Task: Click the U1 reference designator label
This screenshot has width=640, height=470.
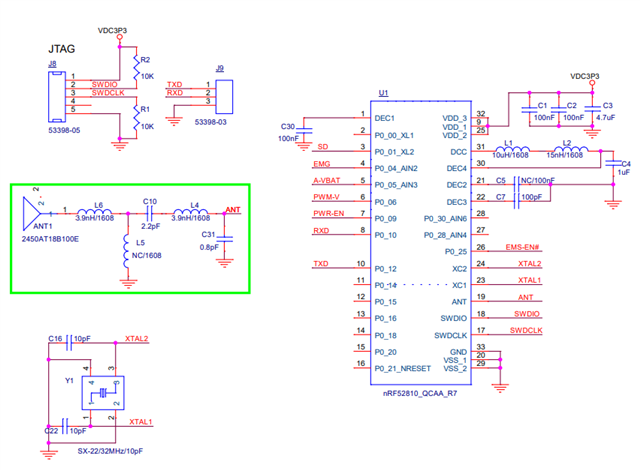Action: [x=383, y=93]
